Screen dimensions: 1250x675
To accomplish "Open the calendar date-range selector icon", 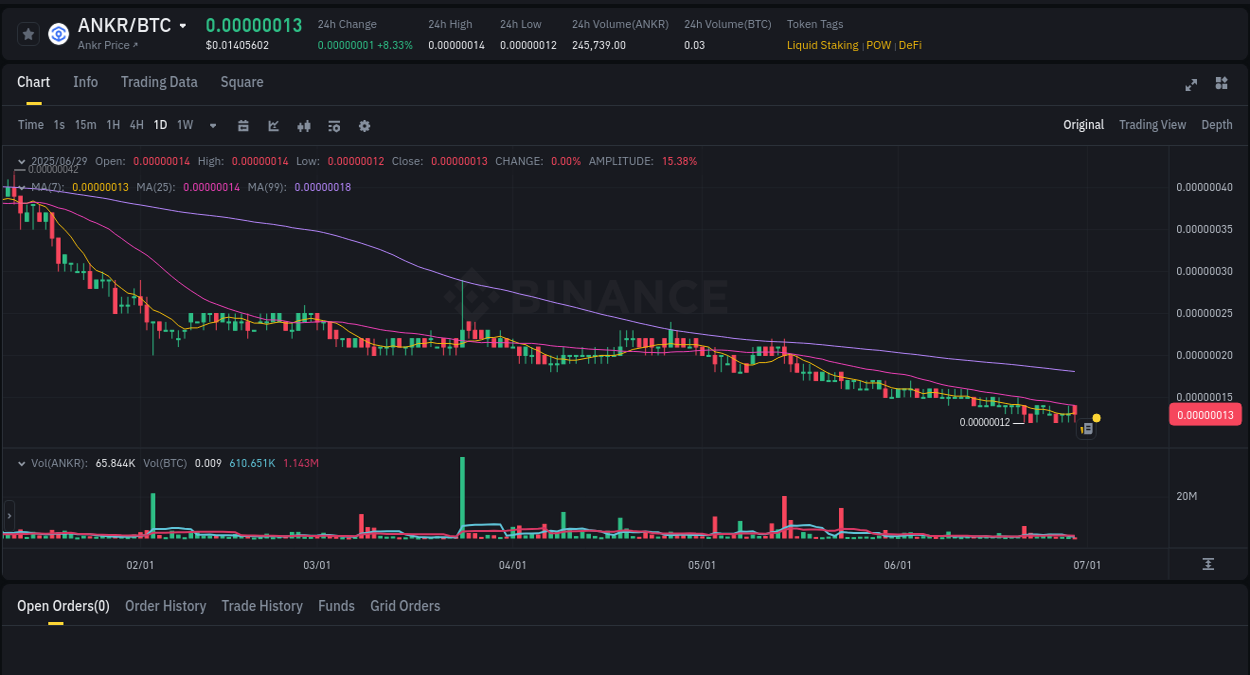I will click(243, 125).
